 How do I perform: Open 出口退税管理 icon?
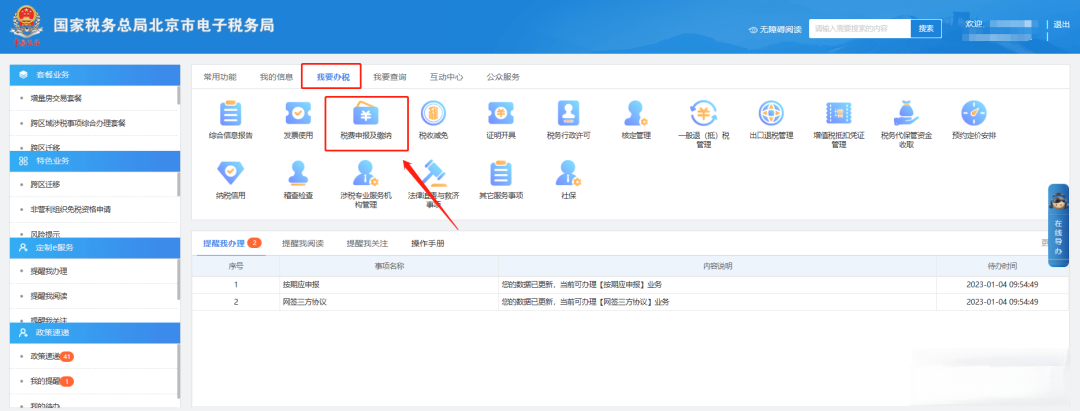click(x=771, y=113)
